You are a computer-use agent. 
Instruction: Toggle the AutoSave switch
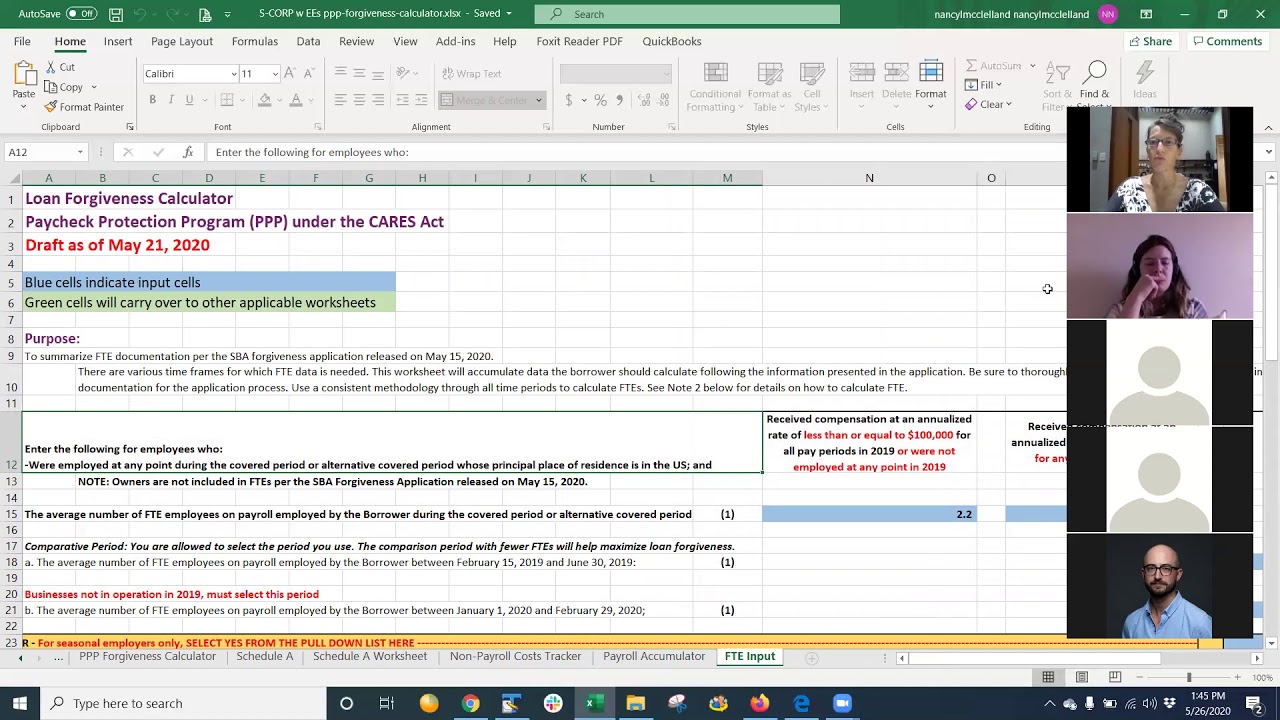(x=81, y=14)
